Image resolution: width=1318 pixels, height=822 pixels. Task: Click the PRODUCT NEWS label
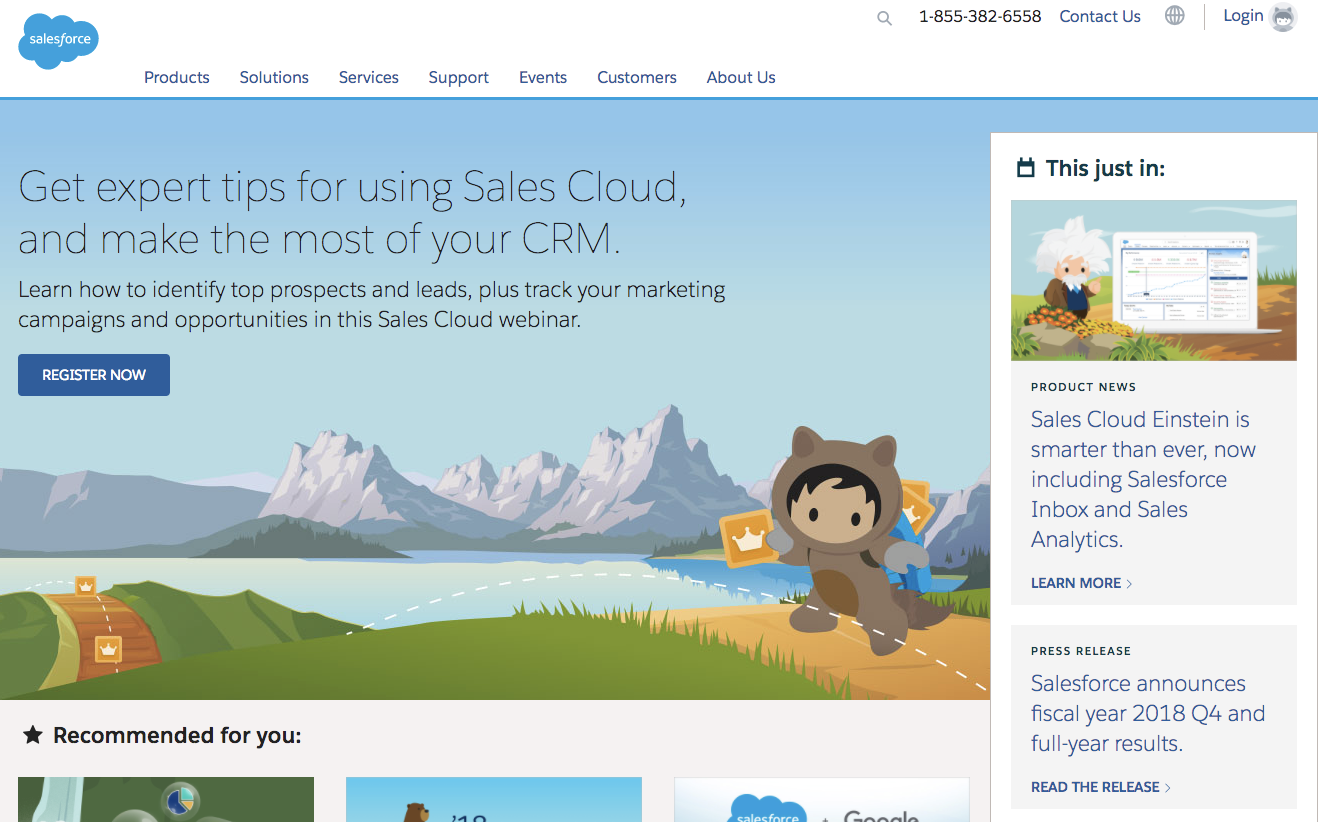point(1084,387)
